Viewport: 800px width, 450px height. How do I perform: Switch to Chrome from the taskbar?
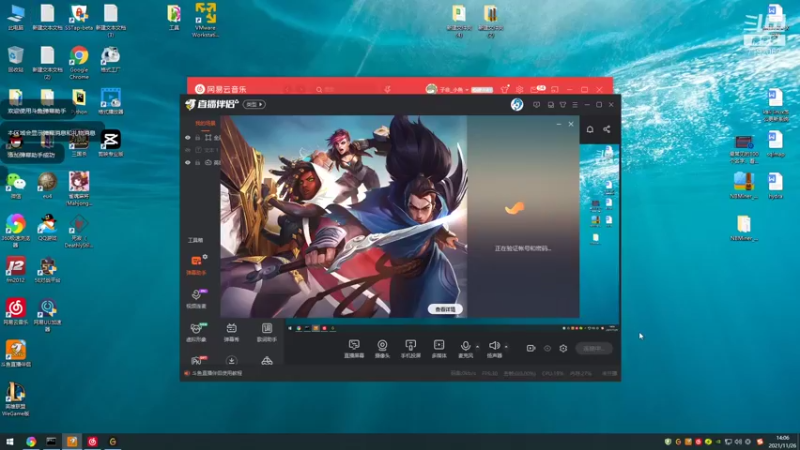coord(31,441)
